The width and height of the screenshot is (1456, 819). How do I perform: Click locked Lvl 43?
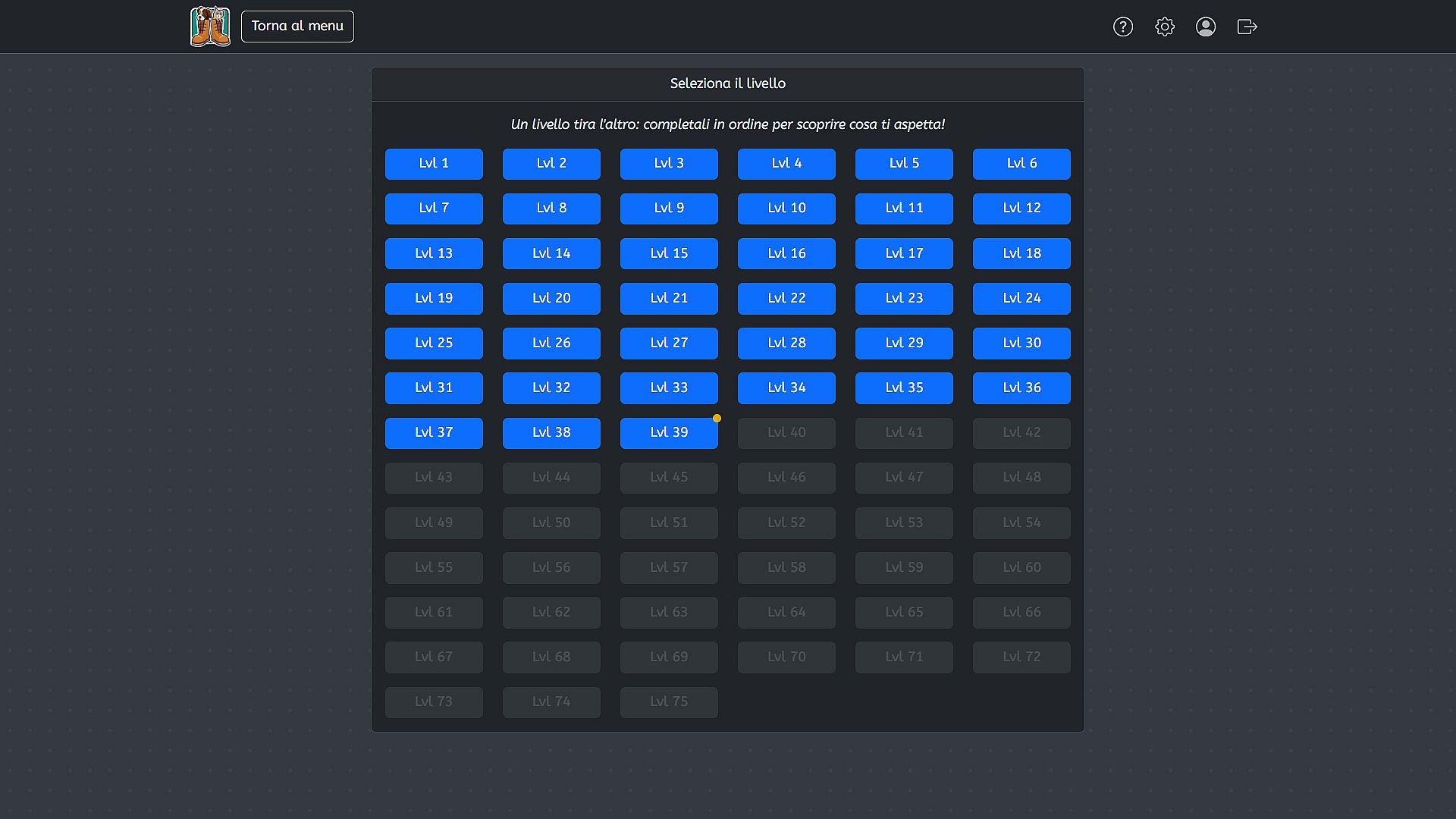(x=434, y=478)
